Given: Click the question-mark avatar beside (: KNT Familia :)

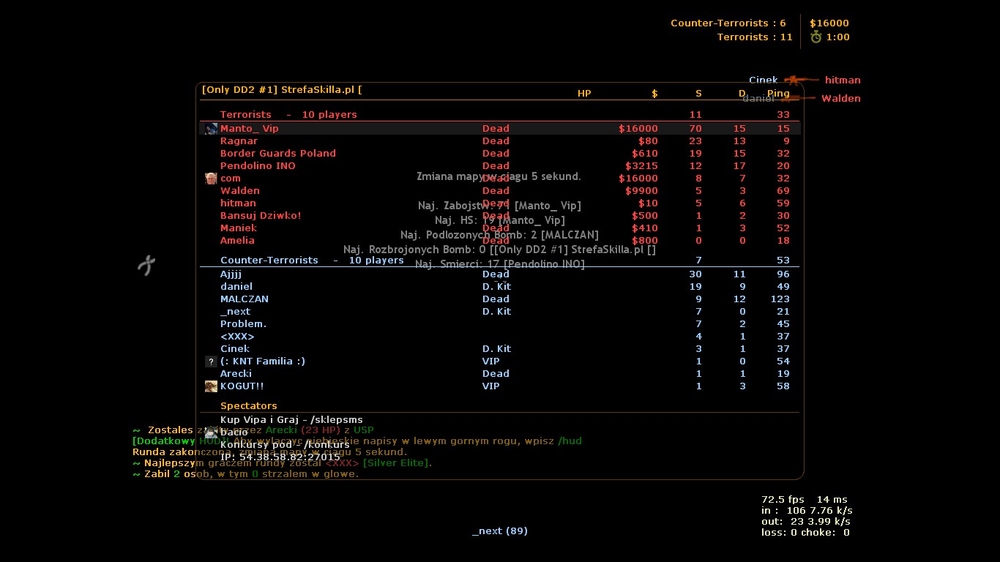Looking at the screenshot, I should click(210, 362).
